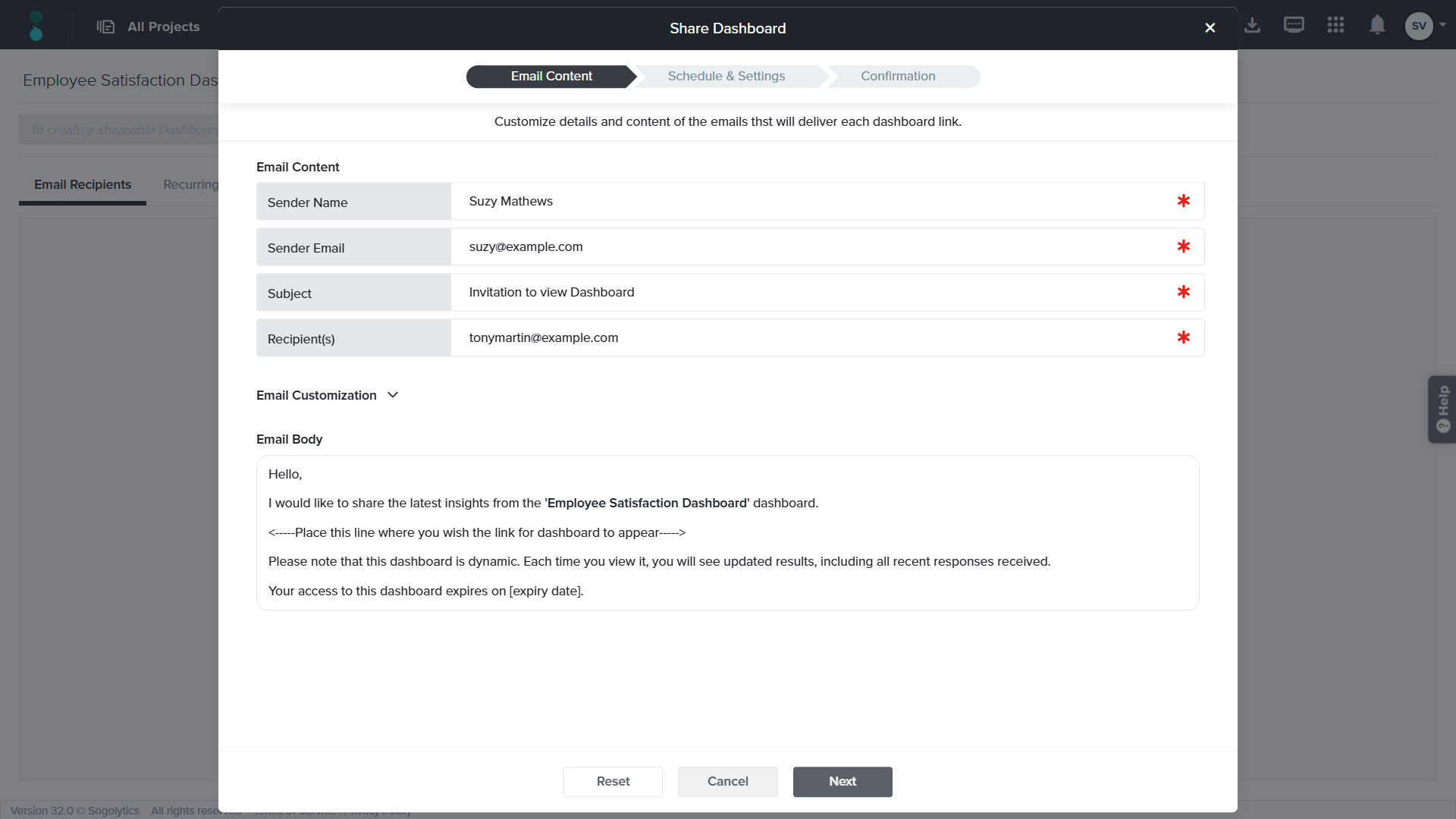Click the download icon in header
This screenshot has height=819, width=1456.
click(x=1252, y=26)
